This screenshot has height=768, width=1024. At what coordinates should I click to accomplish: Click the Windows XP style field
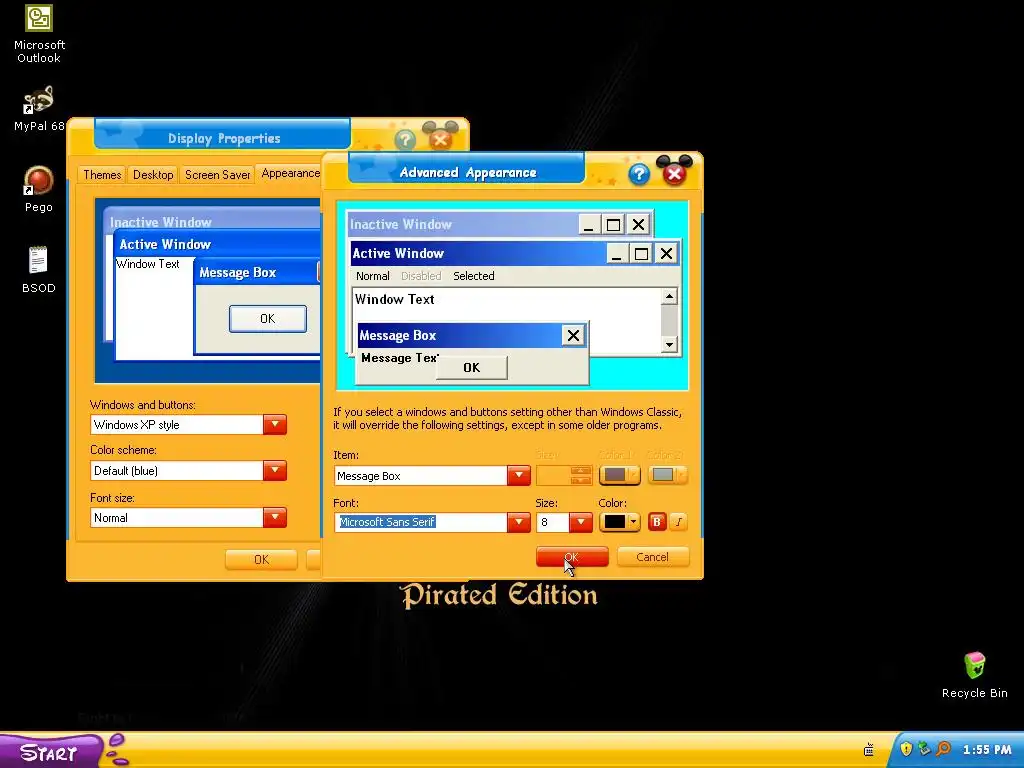[177, 424]
